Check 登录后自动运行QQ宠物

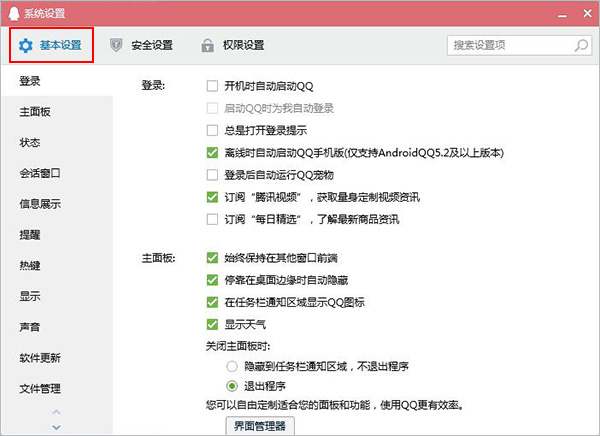tap(212, 175)
